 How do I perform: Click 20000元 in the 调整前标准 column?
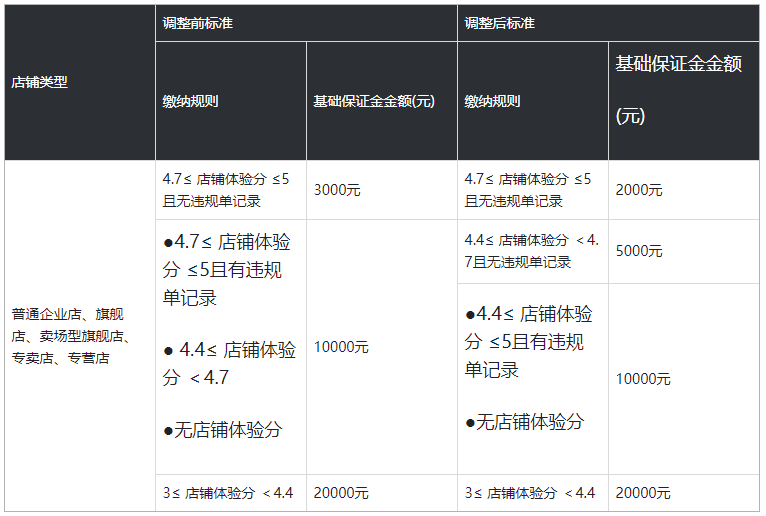[341, 493]
